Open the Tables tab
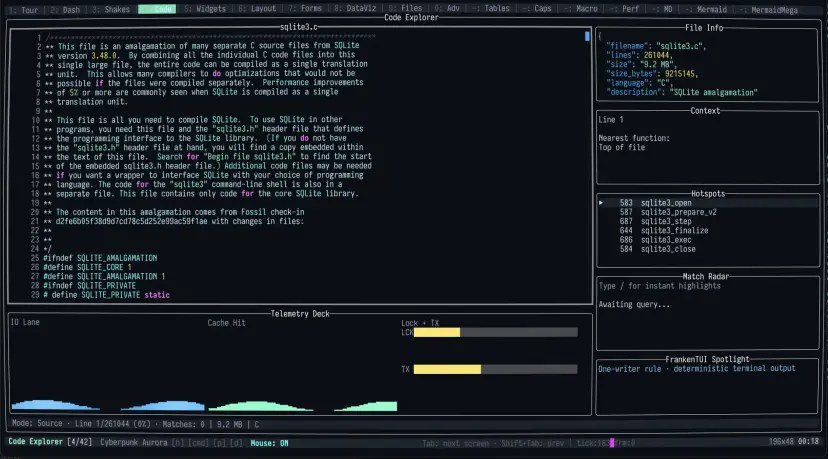This screenshot has width=828, height=459. click(491, 9)
